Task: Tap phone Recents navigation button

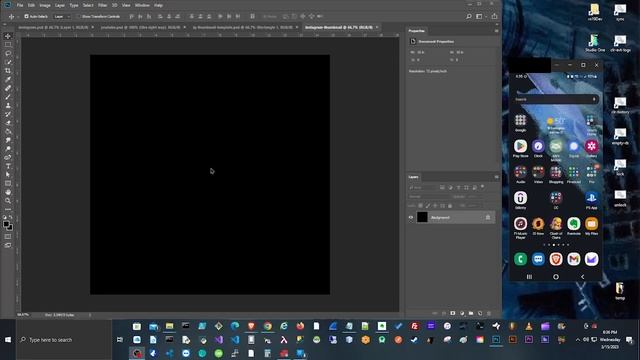Action: click(x=529, y=277)
